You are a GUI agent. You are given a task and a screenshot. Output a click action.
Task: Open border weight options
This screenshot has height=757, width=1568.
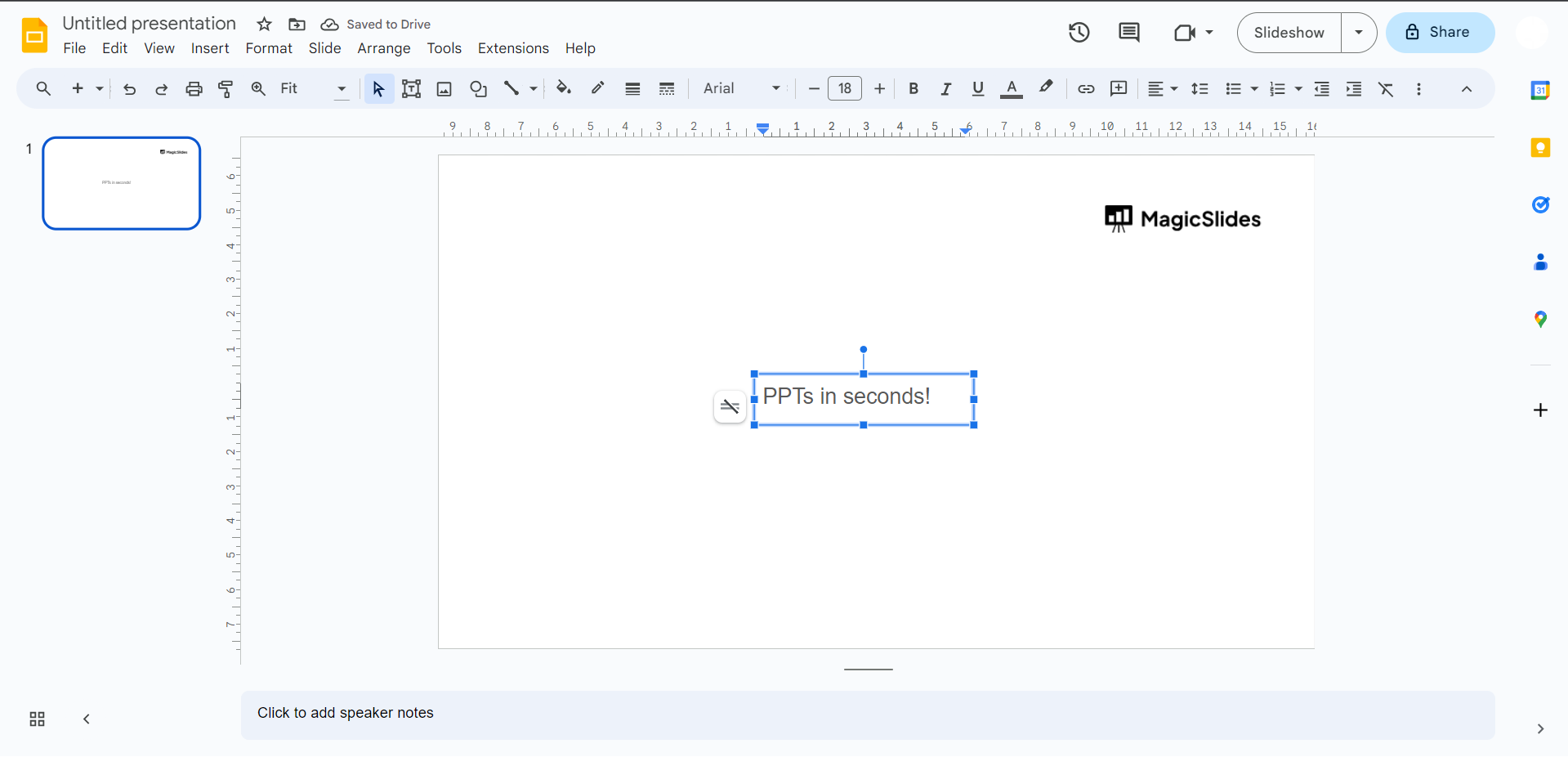point(632,88)
